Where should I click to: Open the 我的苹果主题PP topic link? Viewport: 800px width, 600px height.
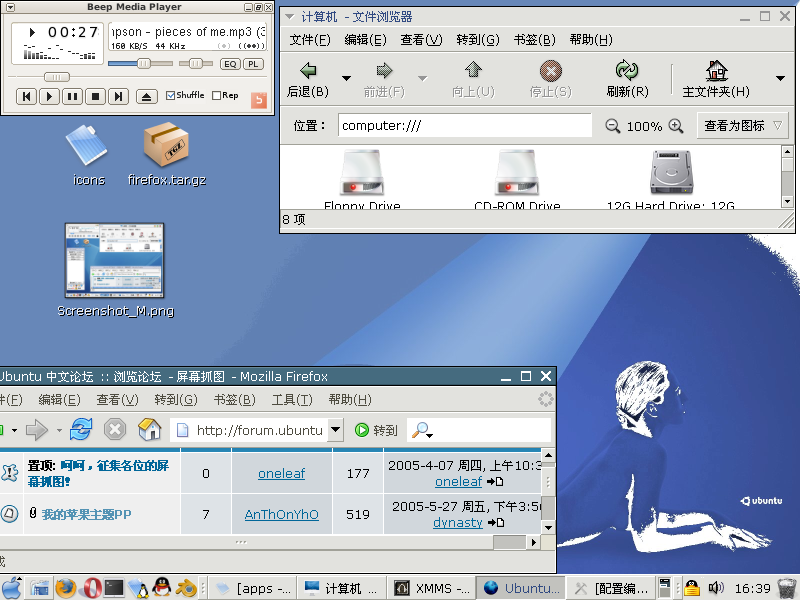(x=86, y=514)
